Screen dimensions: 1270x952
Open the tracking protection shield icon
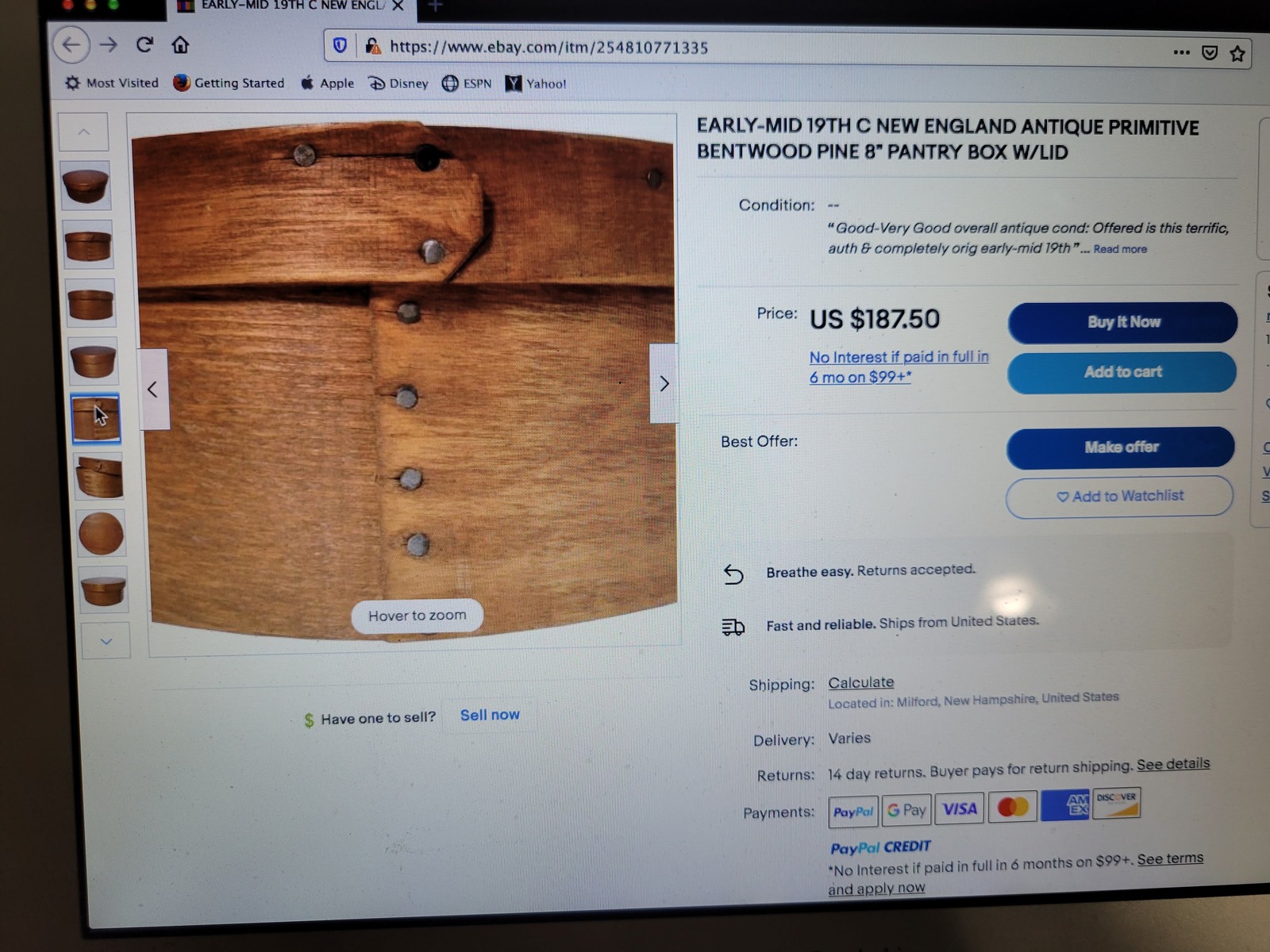[x=340, y=46]
